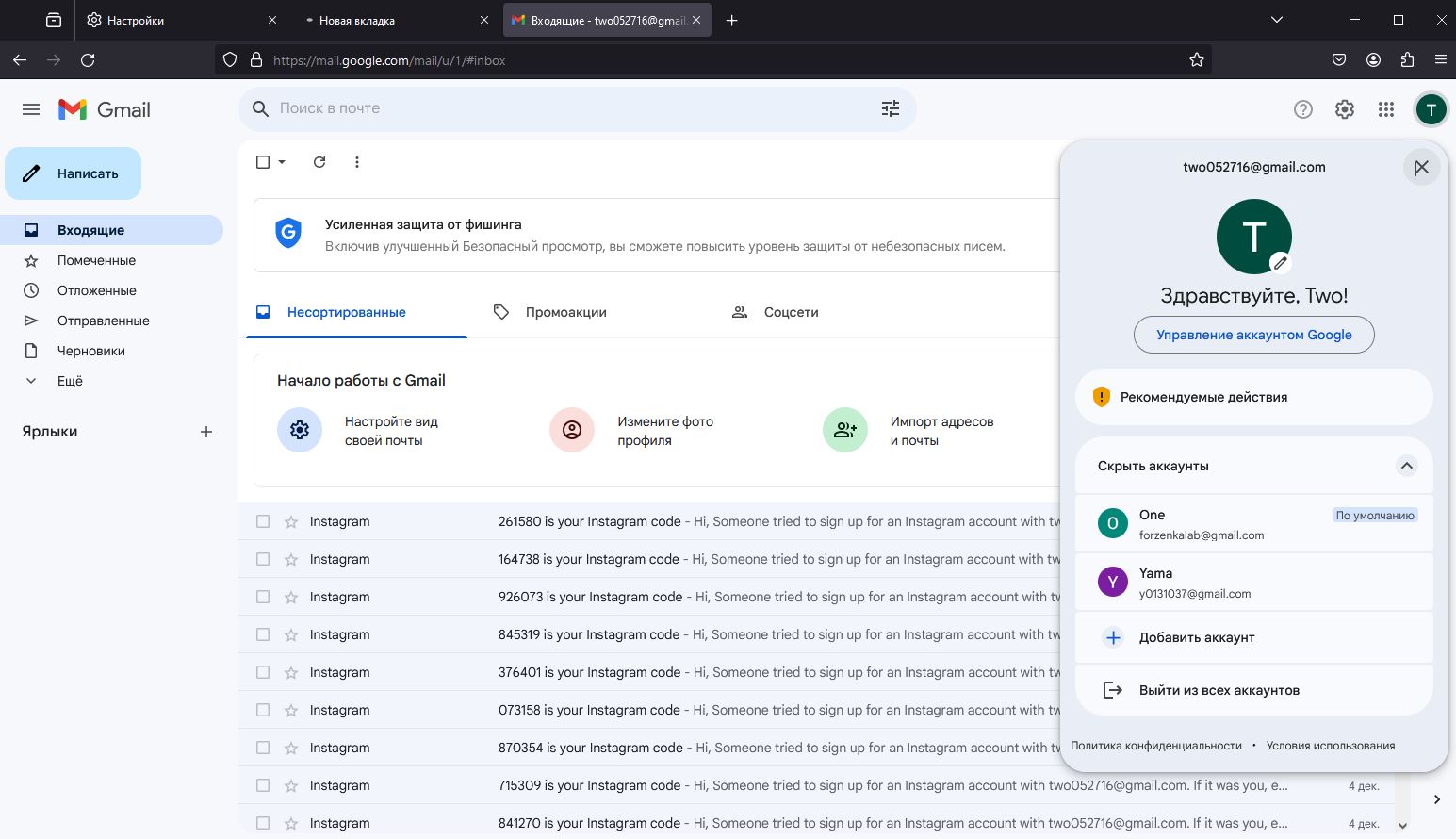Open Gmail settings gear icon
Screen dimensions: 1456x839
1345,109
